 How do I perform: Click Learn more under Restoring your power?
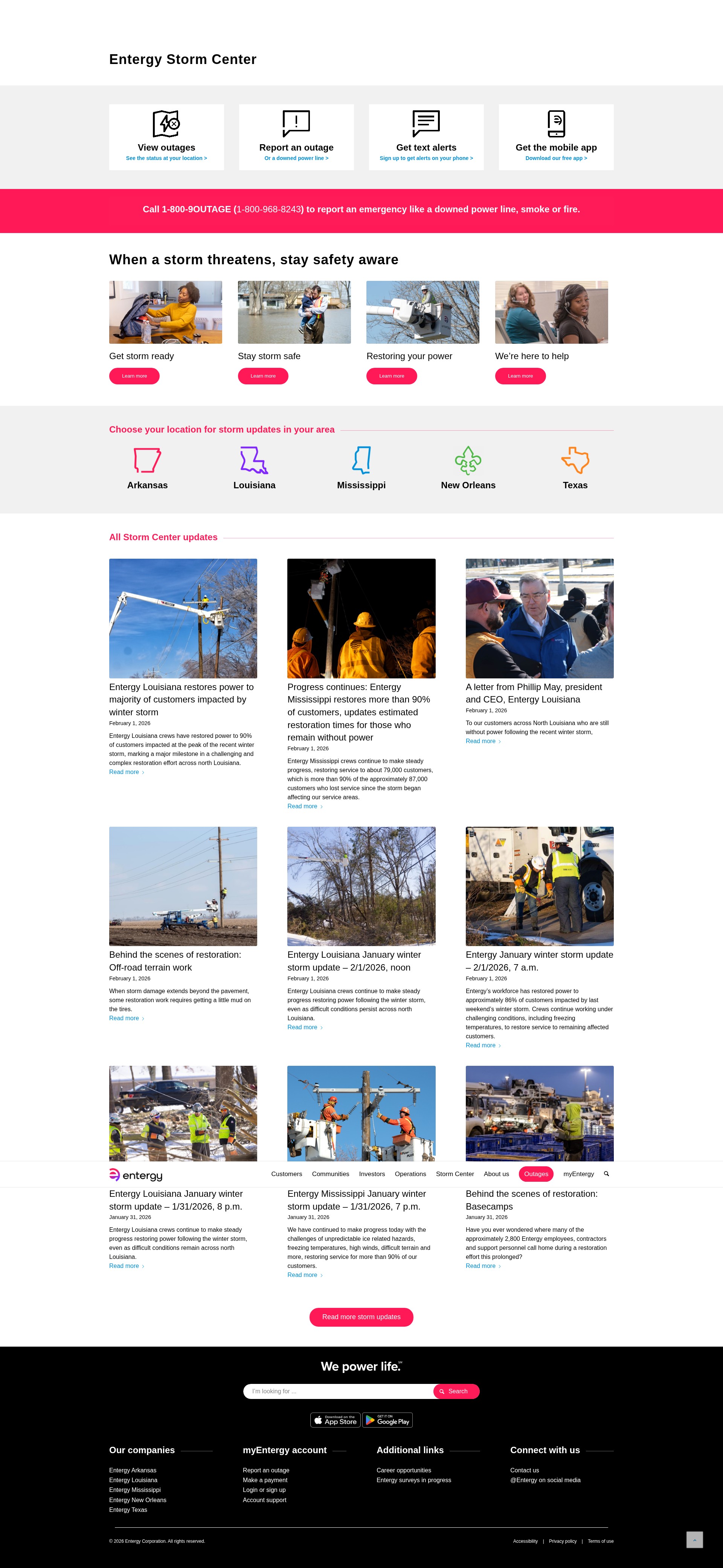coord(392,376)
